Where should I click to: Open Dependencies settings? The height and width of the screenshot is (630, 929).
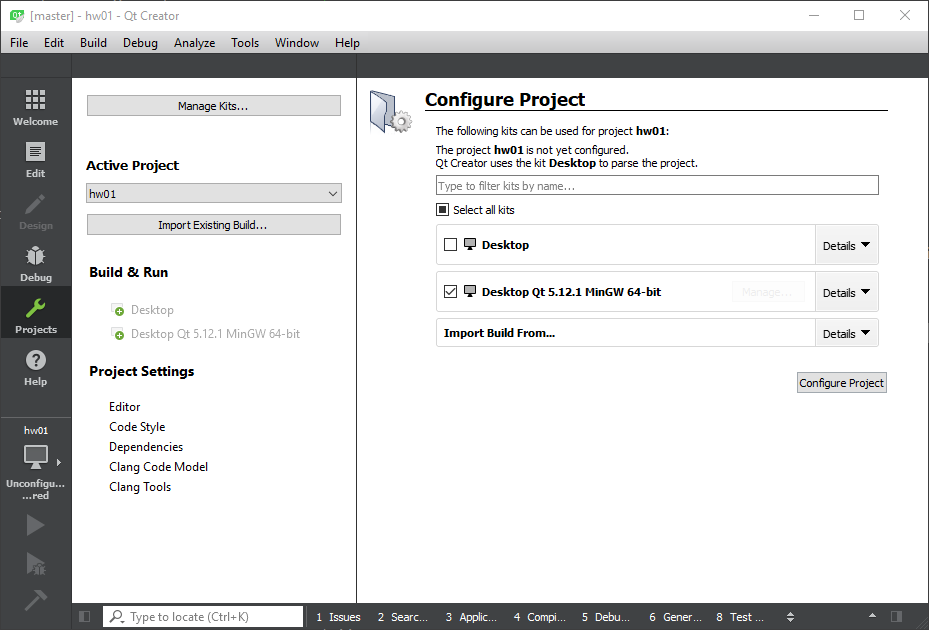click(x=146, y=447)
